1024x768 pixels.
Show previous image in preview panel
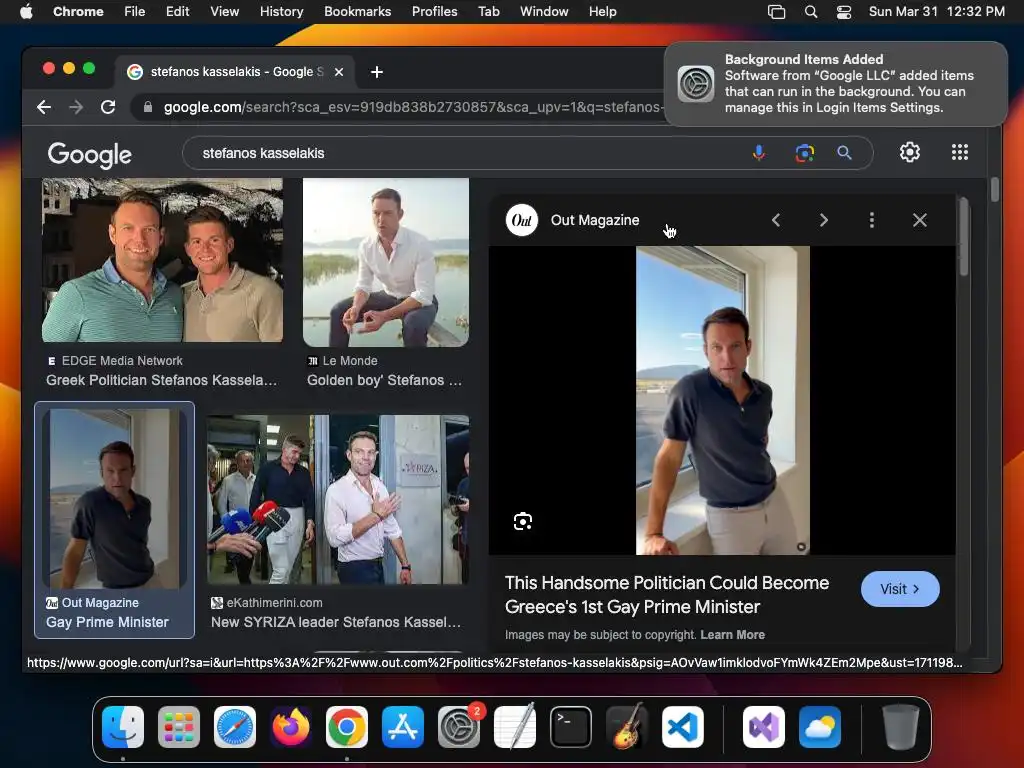point(776,220)
